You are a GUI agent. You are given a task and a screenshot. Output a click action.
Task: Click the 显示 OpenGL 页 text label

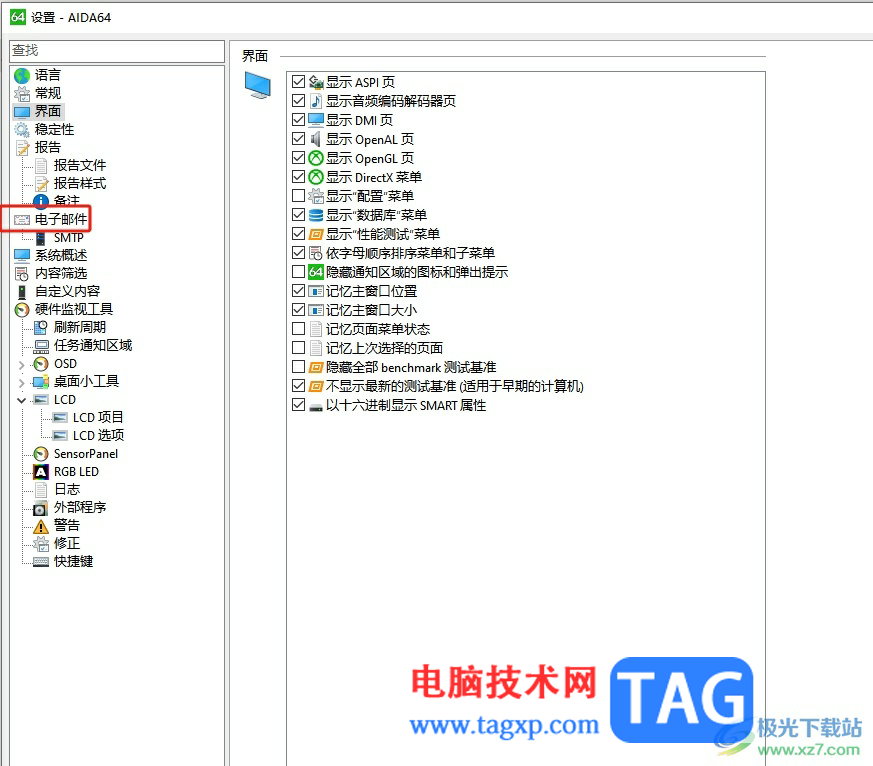click(x=370, y=158)
